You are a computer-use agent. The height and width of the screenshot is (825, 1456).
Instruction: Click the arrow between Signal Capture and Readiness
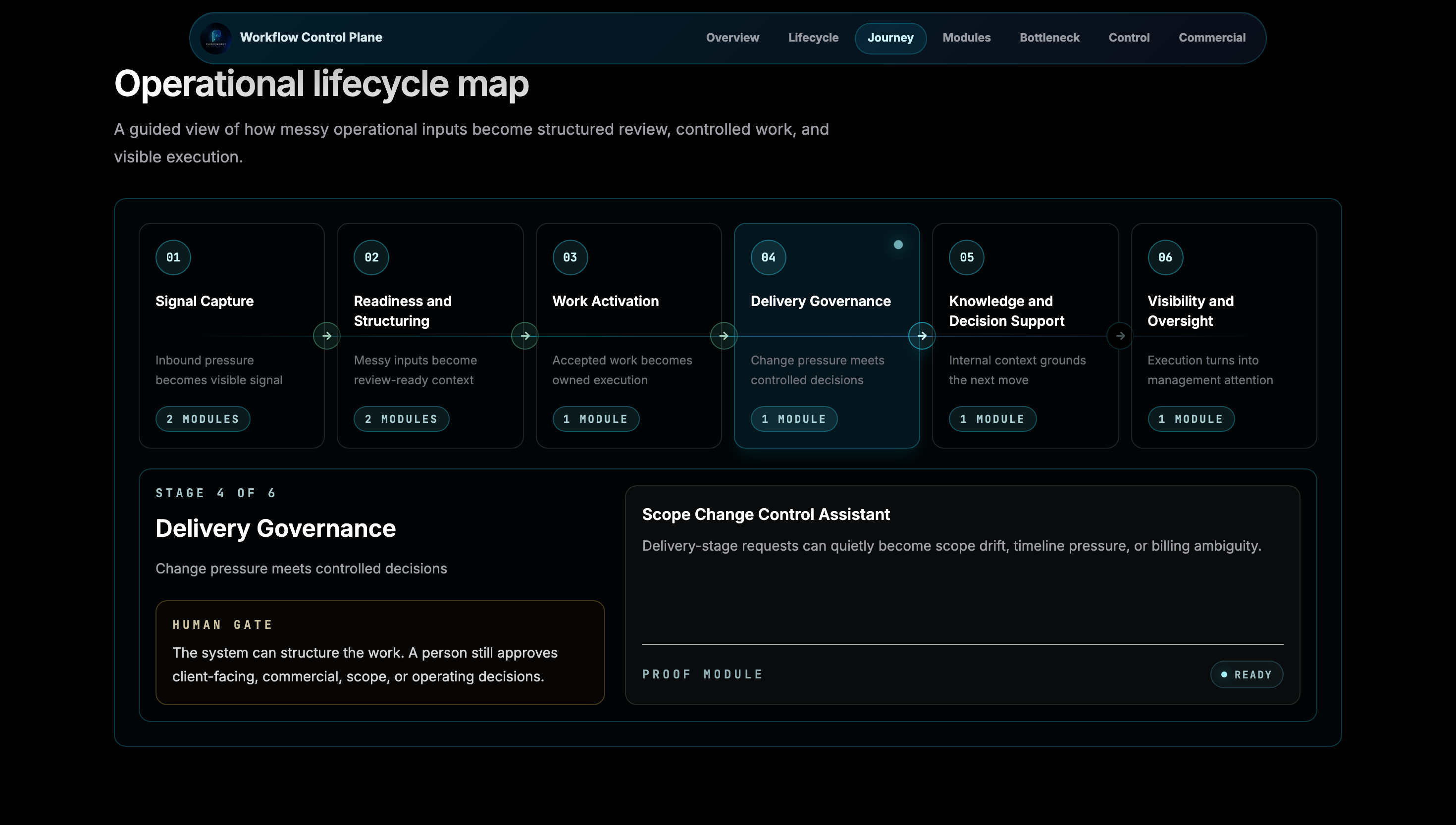pyautogui.click(x=327, y=336)
